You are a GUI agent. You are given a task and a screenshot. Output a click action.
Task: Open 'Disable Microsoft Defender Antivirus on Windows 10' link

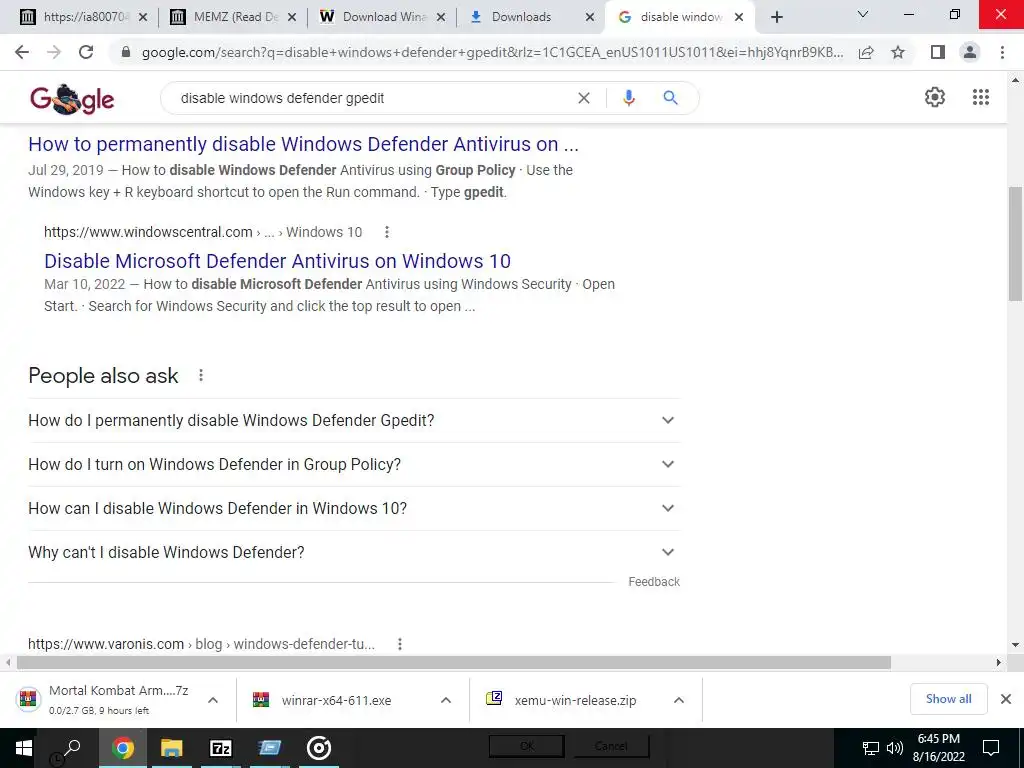point(278,261)
